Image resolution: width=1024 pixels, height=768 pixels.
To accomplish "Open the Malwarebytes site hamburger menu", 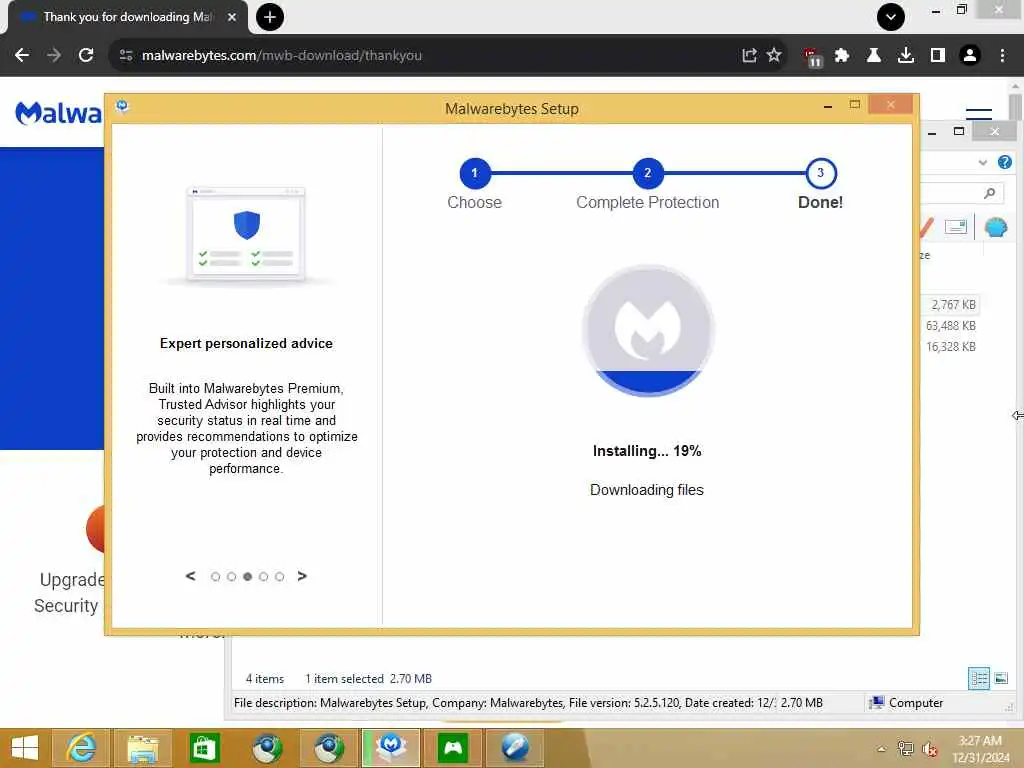I will click(x=979, y=114).
